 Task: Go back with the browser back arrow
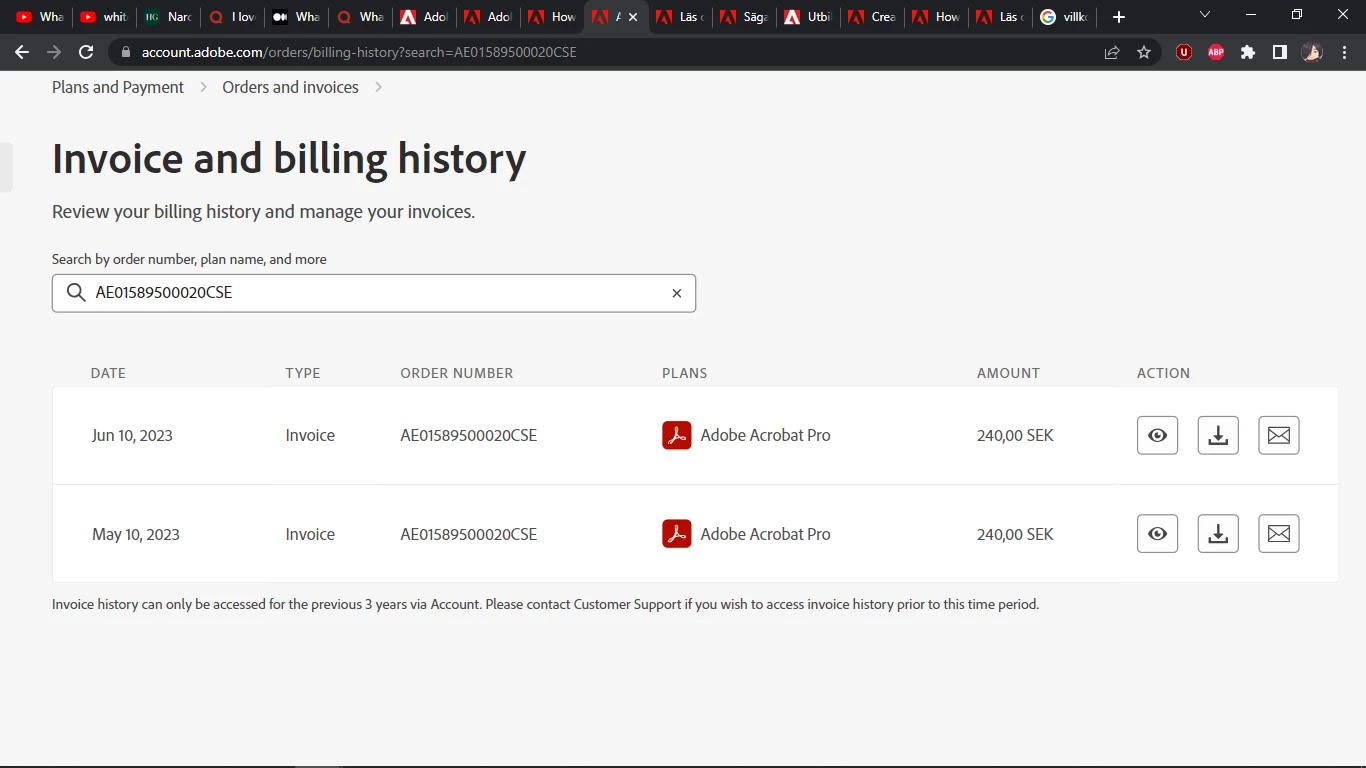tap(22, 52)
